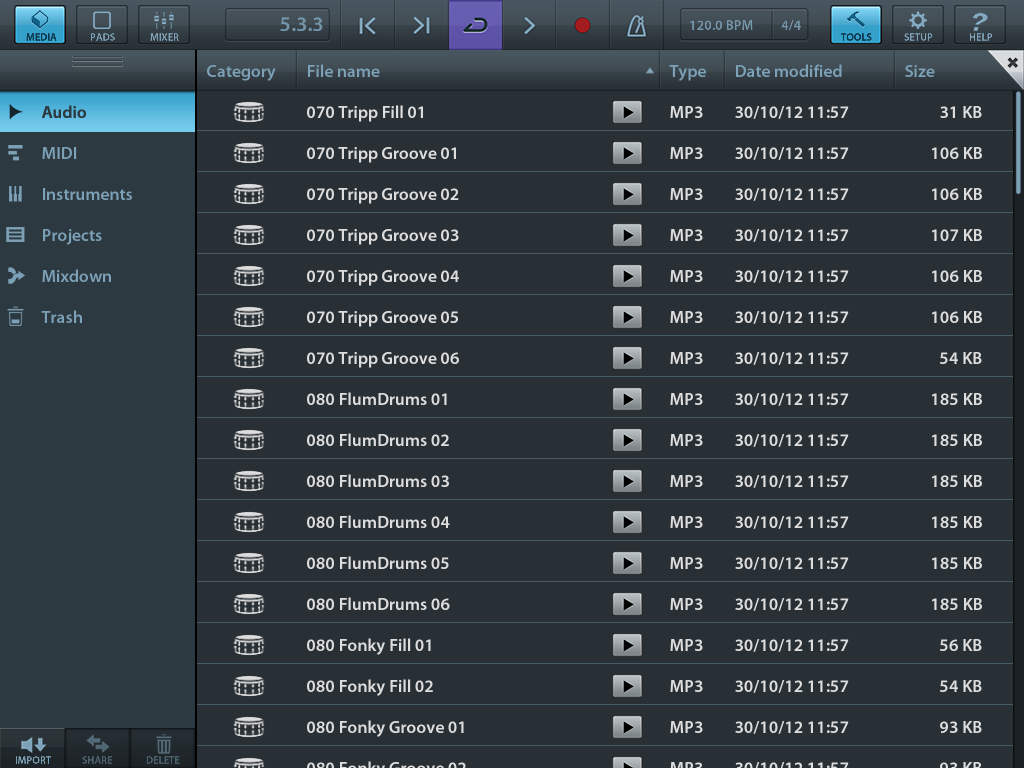
Task: Import a new audio file
Action: 32,748
